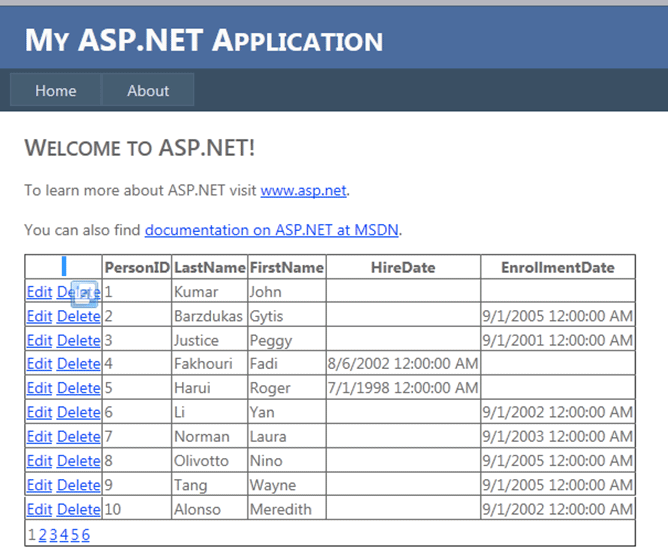Image resolution: width=668 pixels, height=547 pixels.
Task: Delete the Olivotto Nino row
Action: [x=78, y=461]
